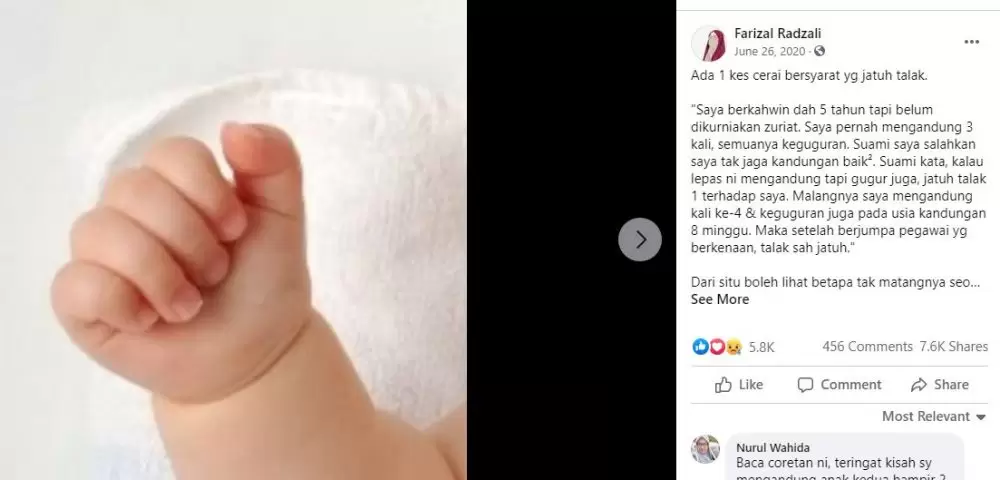Click the Share arrow icon

pyautogui.click(x=918, y=384)
